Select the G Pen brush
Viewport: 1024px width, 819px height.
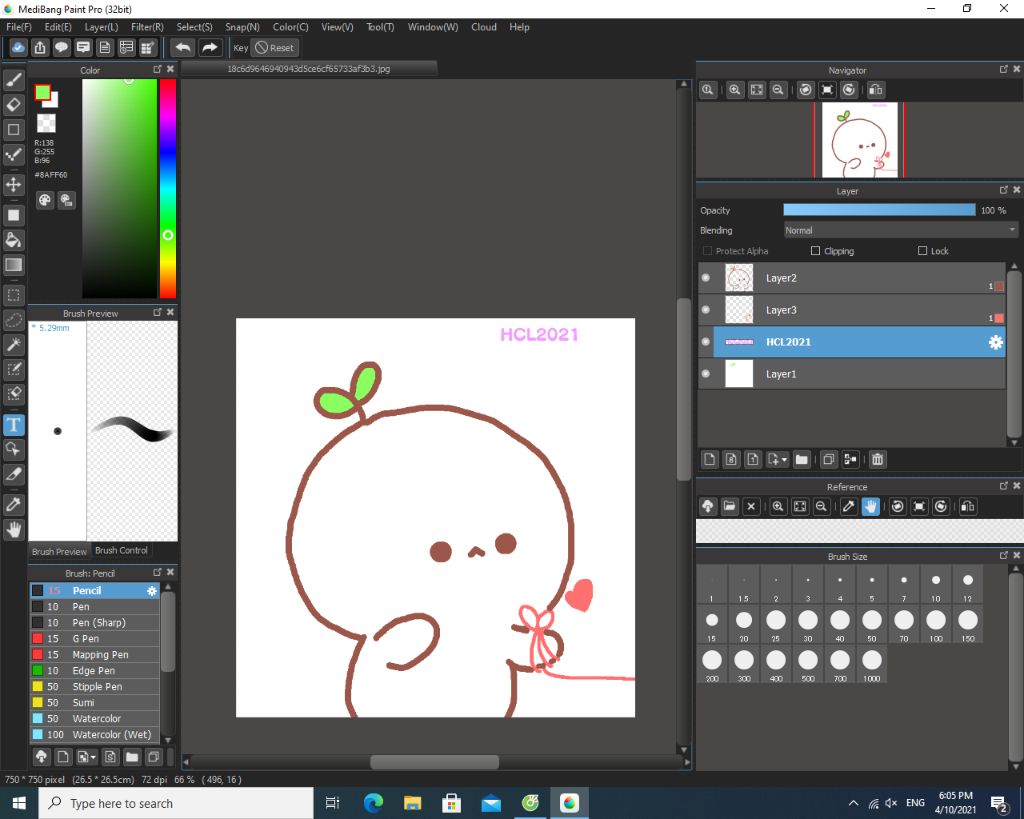[95, 639]
